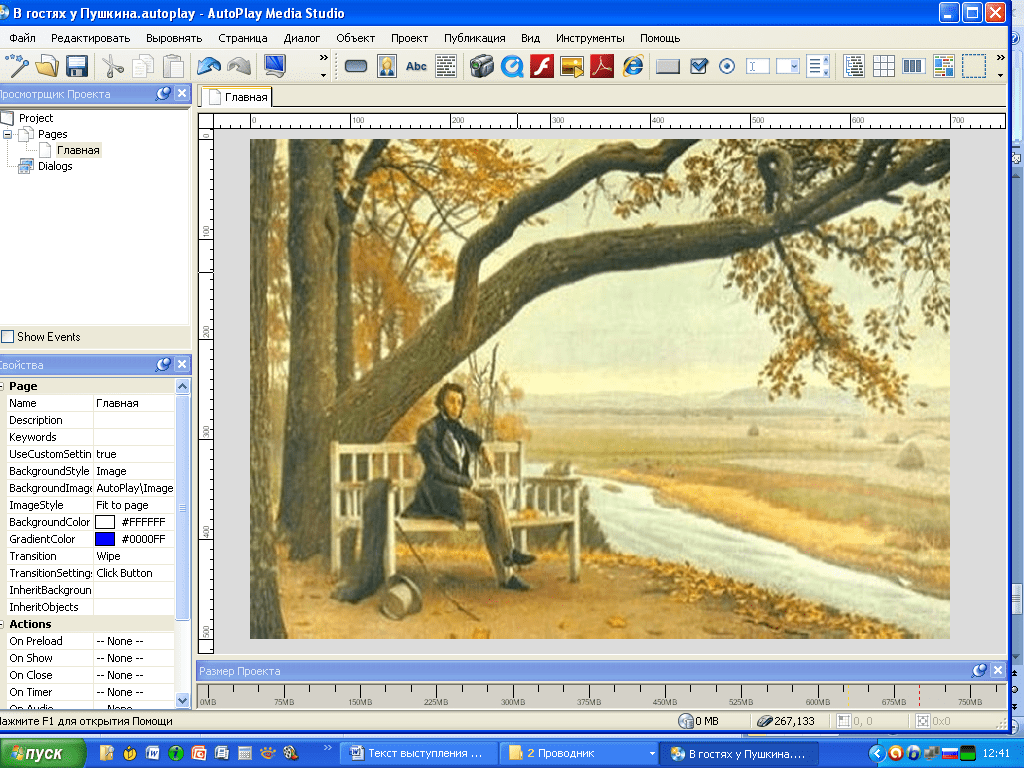Open the Страница menu
1024x768 pixels.
243,38
